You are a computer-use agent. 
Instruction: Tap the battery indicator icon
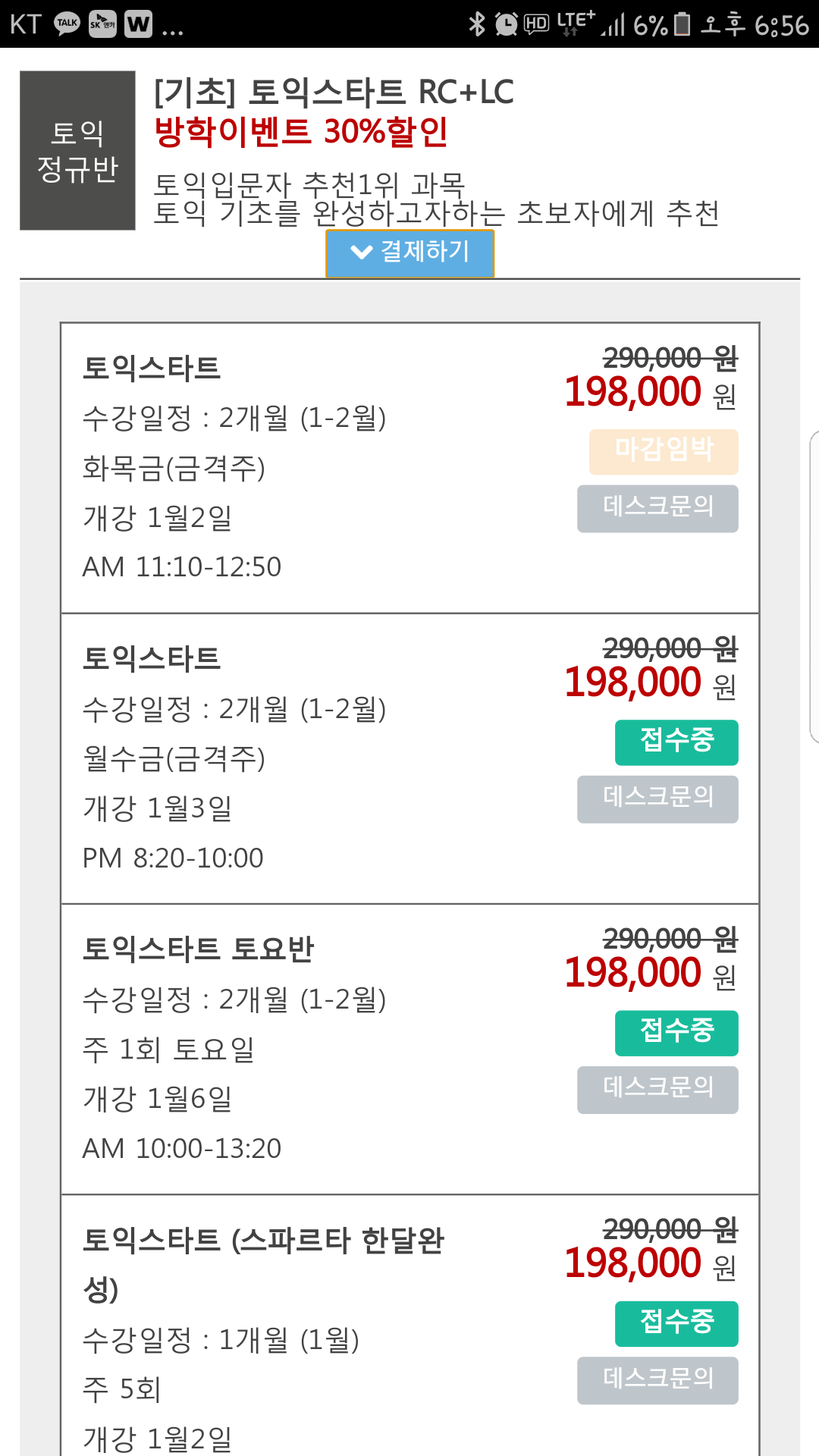(682, 24)
